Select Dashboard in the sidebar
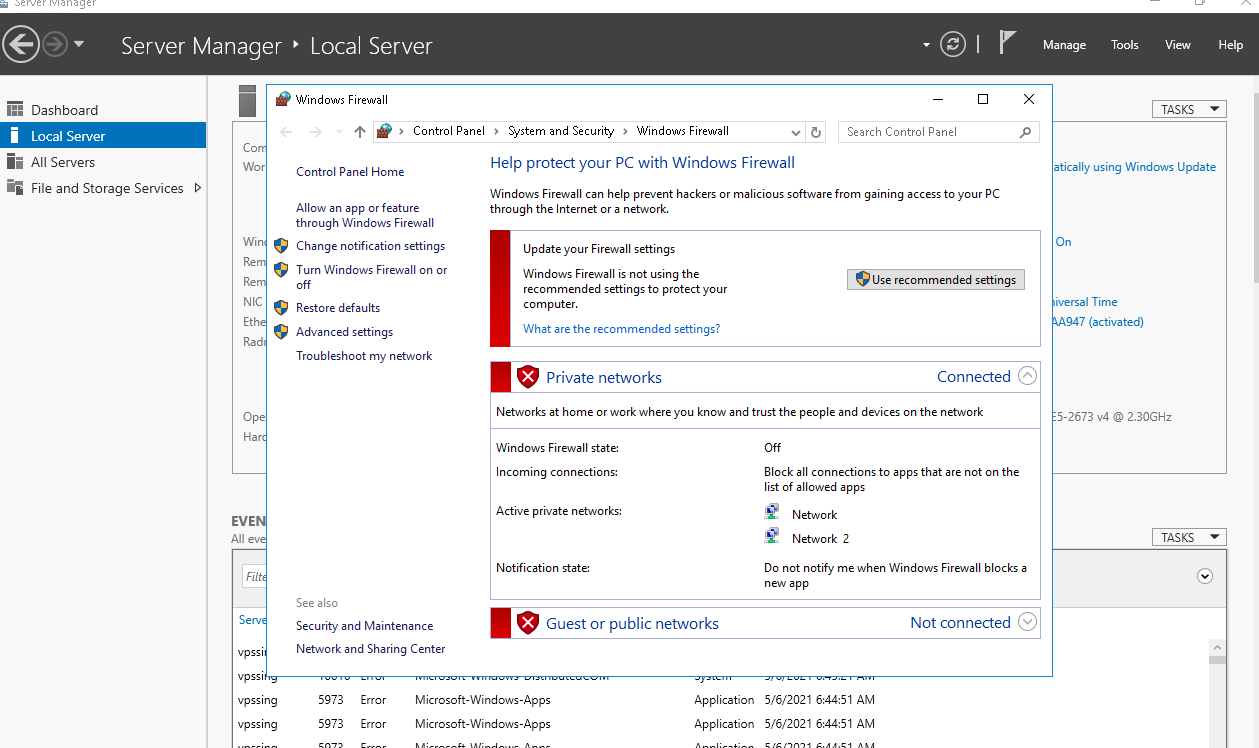 coord(64,110)
